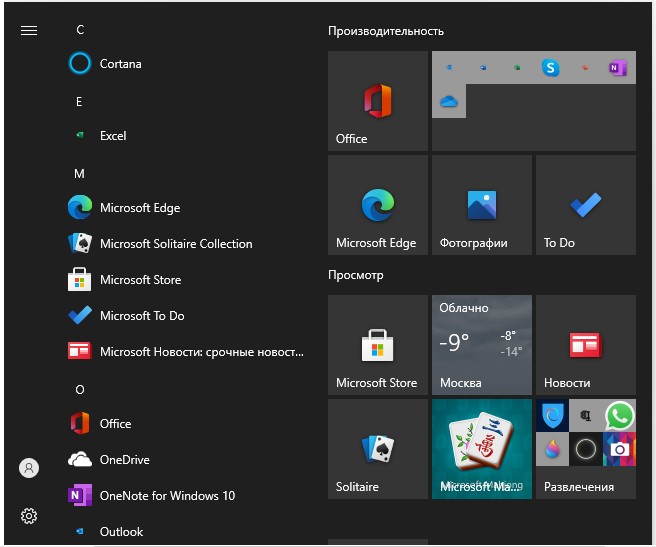Expand the Развлечения folder by its label
The width and height of the screenshot is (656, 547).
579,487
